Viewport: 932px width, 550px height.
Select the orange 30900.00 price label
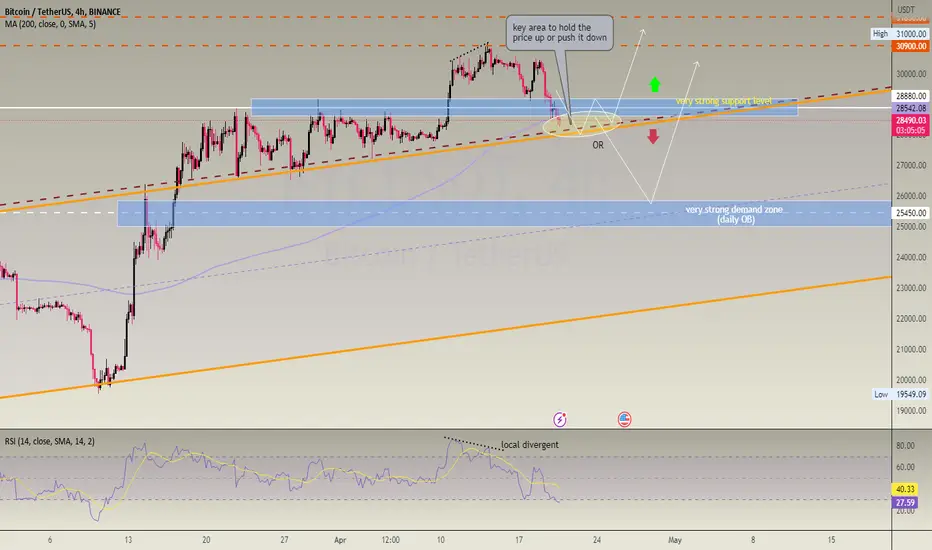pyautogui.click(x=911, y=46)
